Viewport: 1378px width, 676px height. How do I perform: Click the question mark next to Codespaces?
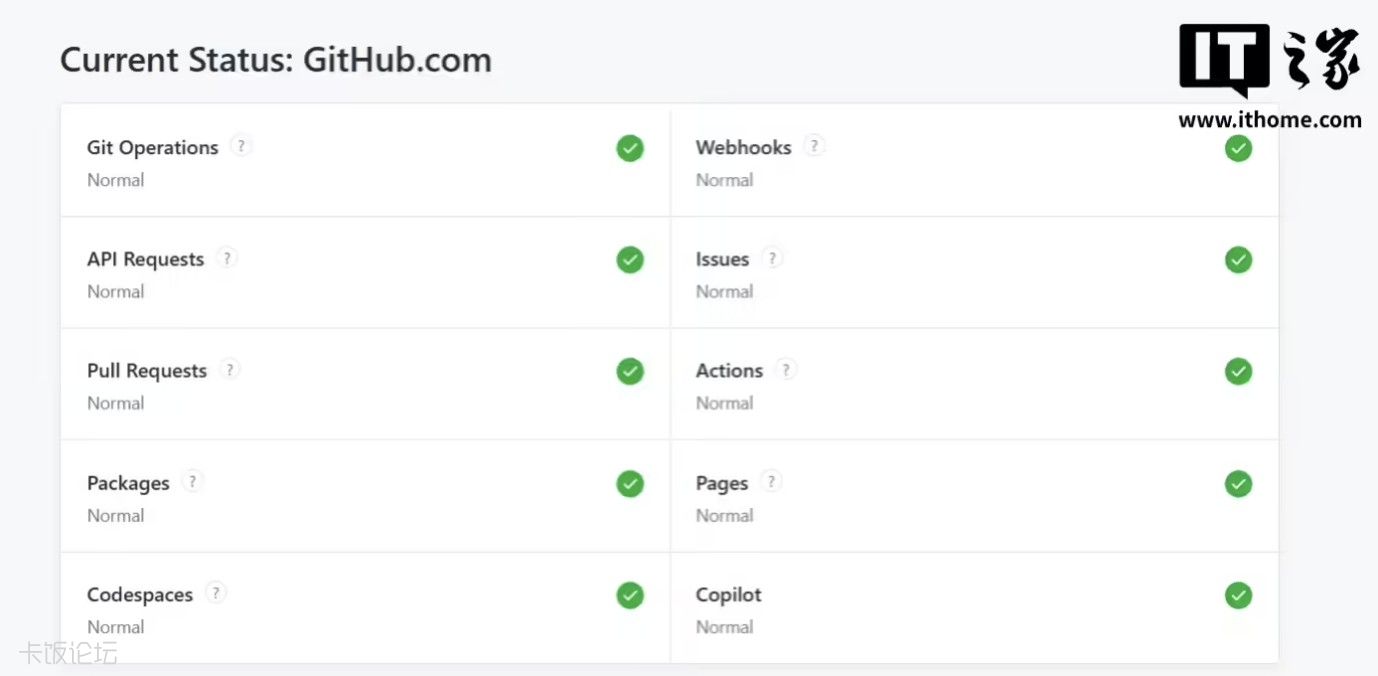pos(216,592)
